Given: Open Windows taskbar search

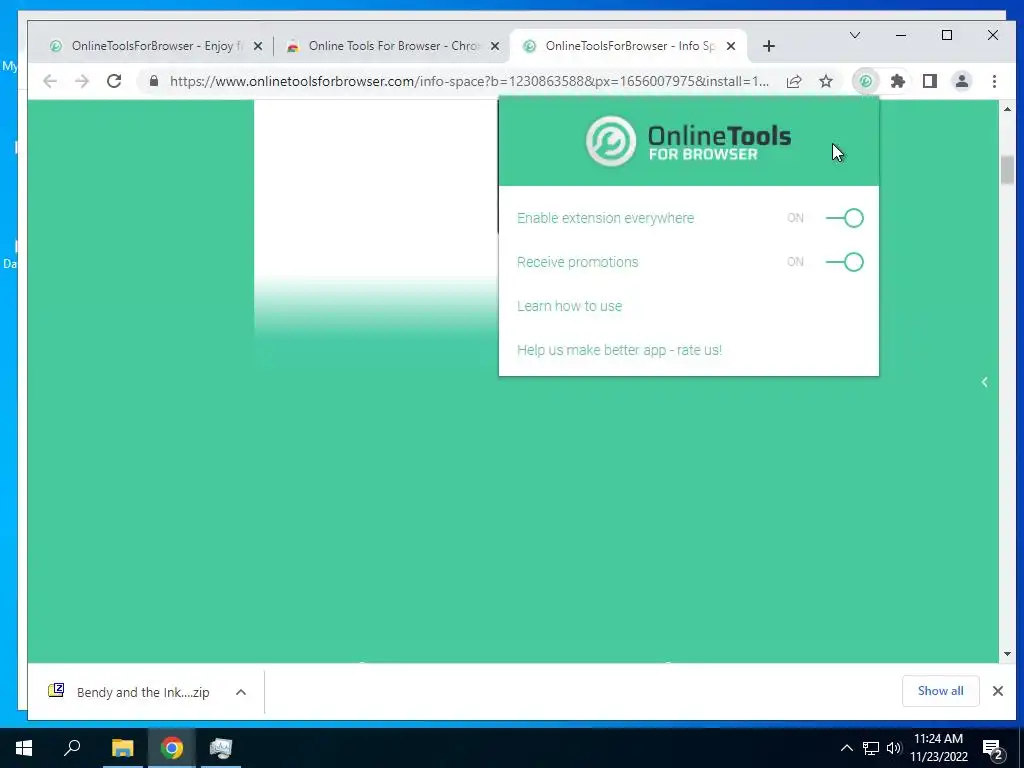Looking at the screenshot, I should point(72,748).
